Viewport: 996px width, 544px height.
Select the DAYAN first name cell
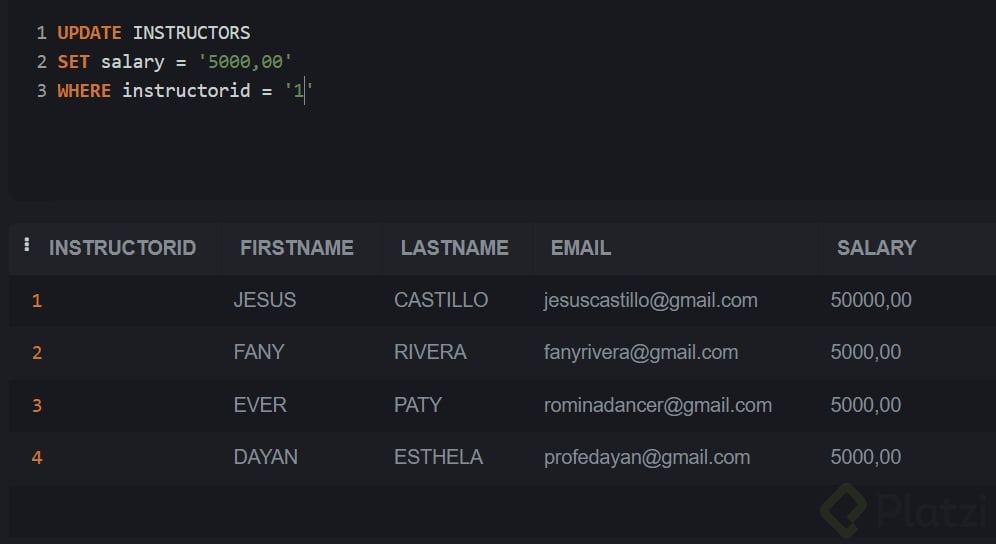pos(266,457)
